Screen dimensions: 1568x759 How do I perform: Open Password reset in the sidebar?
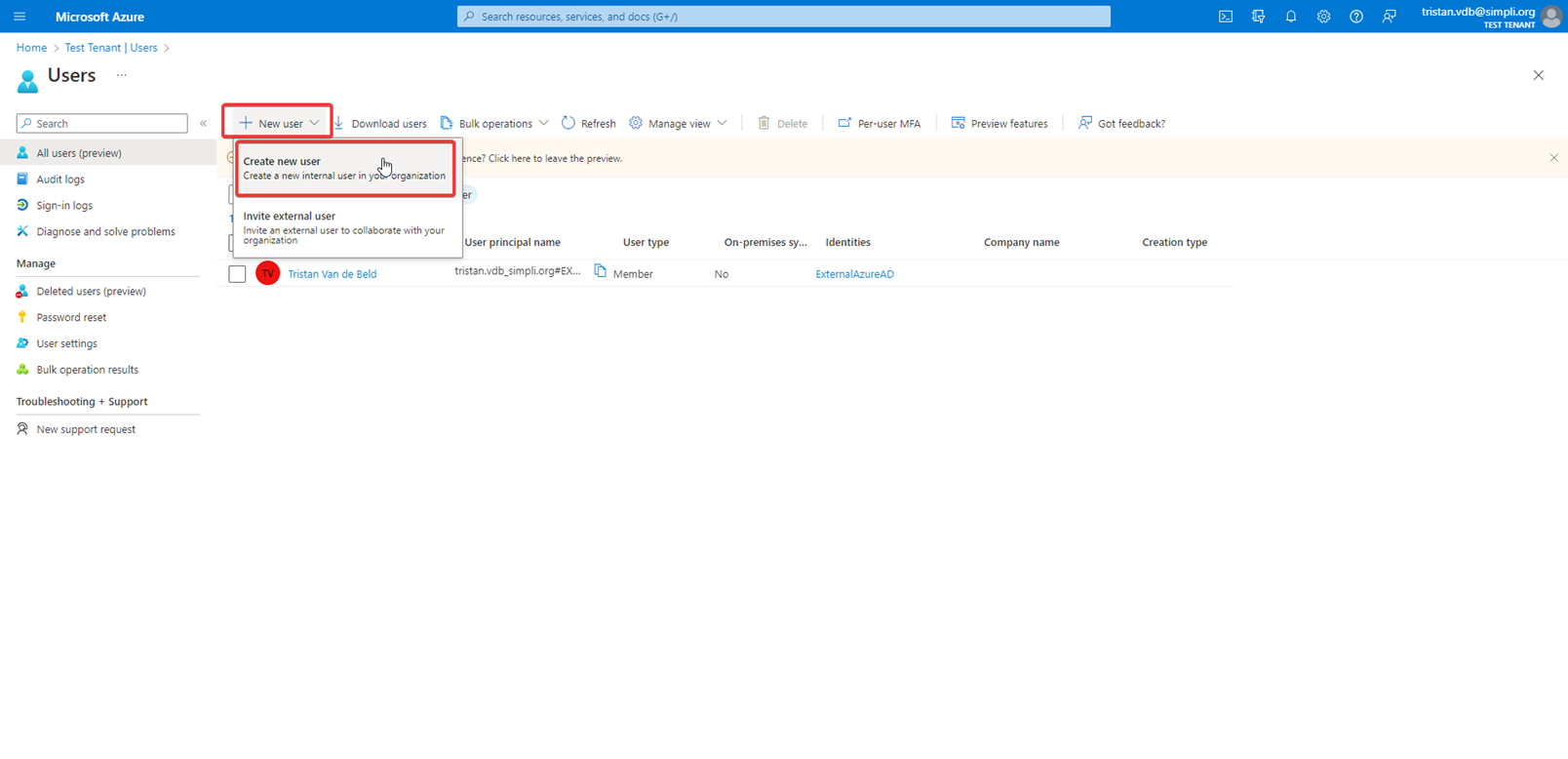[x=71, y=318]
